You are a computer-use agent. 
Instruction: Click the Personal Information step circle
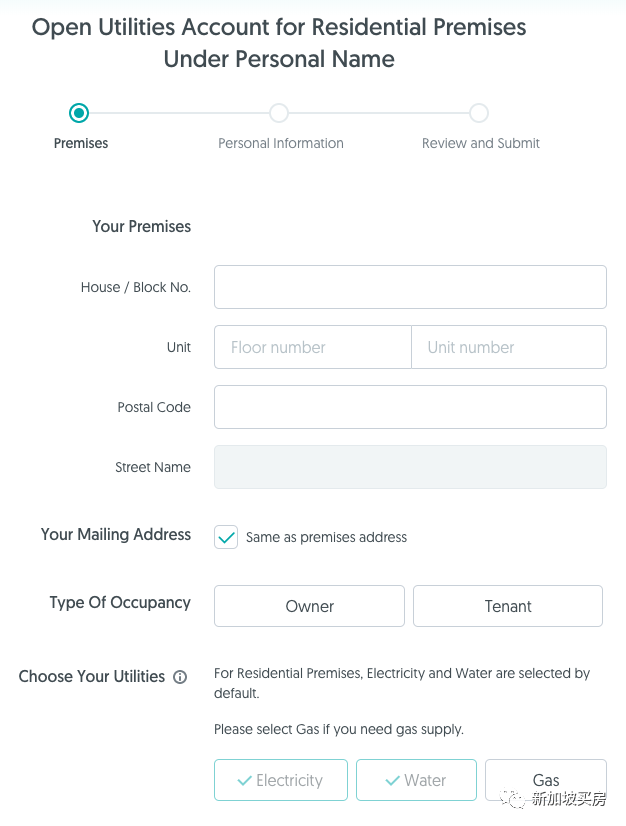pos(279,113)
